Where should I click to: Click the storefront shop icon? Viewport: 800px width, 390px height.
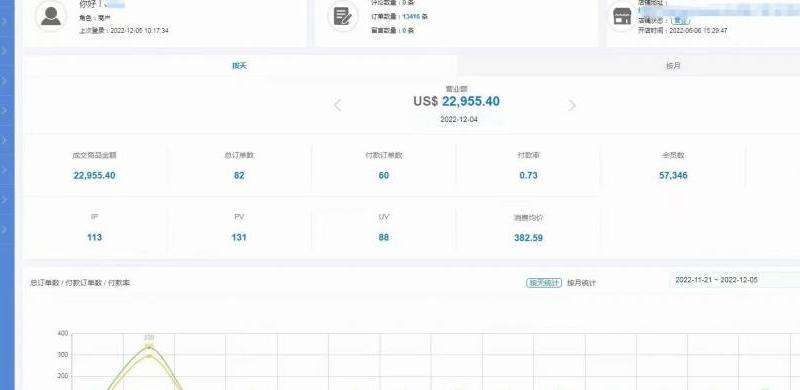[622, 16]
